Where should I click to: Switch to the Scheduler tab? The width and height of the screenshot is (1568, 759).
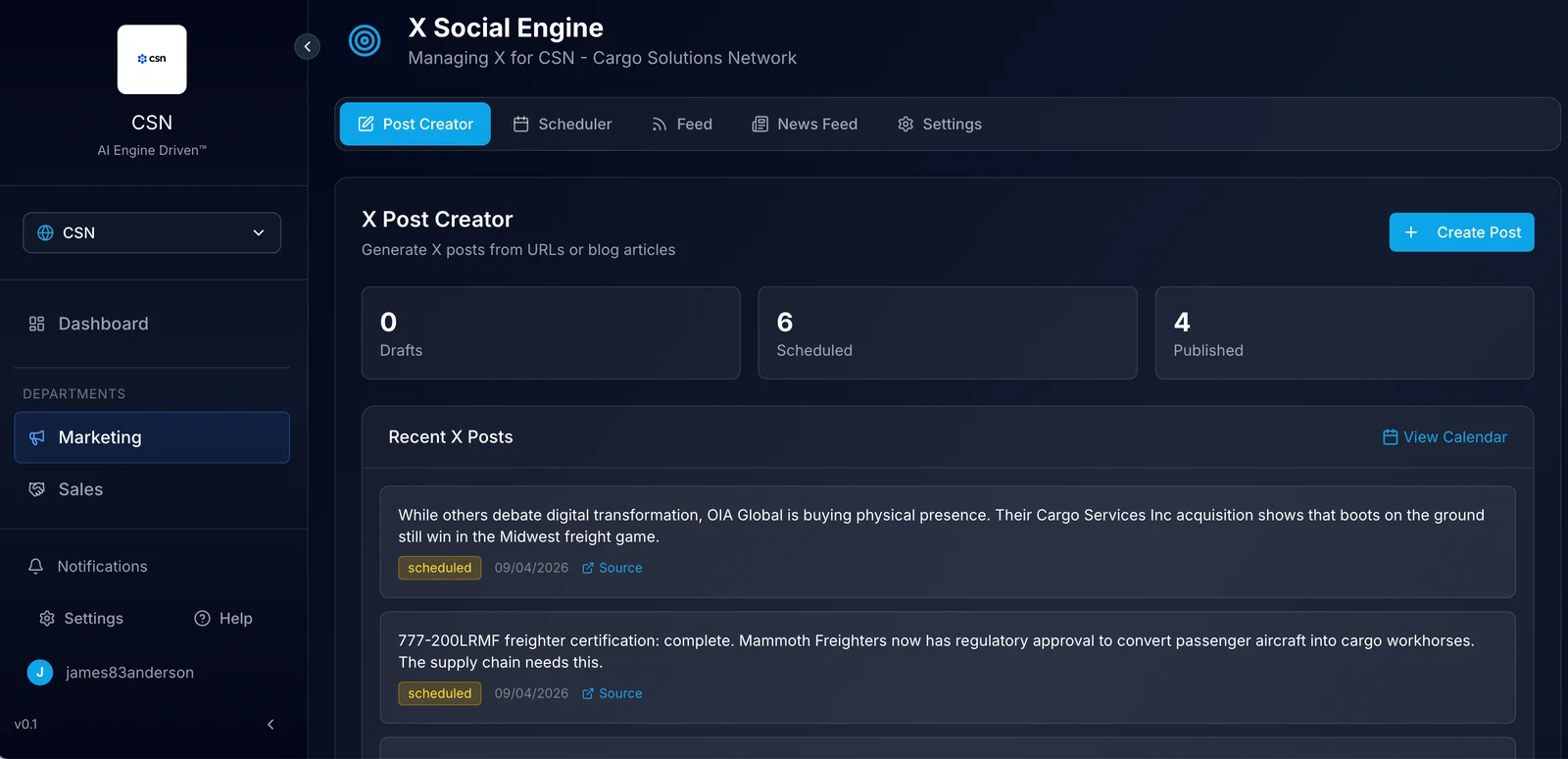[x=563, y=125]
